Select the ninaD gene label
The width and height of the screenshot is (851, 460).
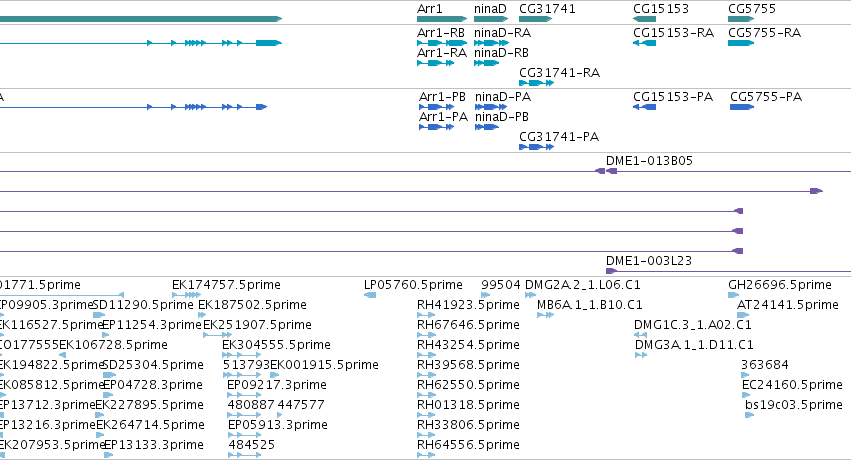(x=490, y=9)
